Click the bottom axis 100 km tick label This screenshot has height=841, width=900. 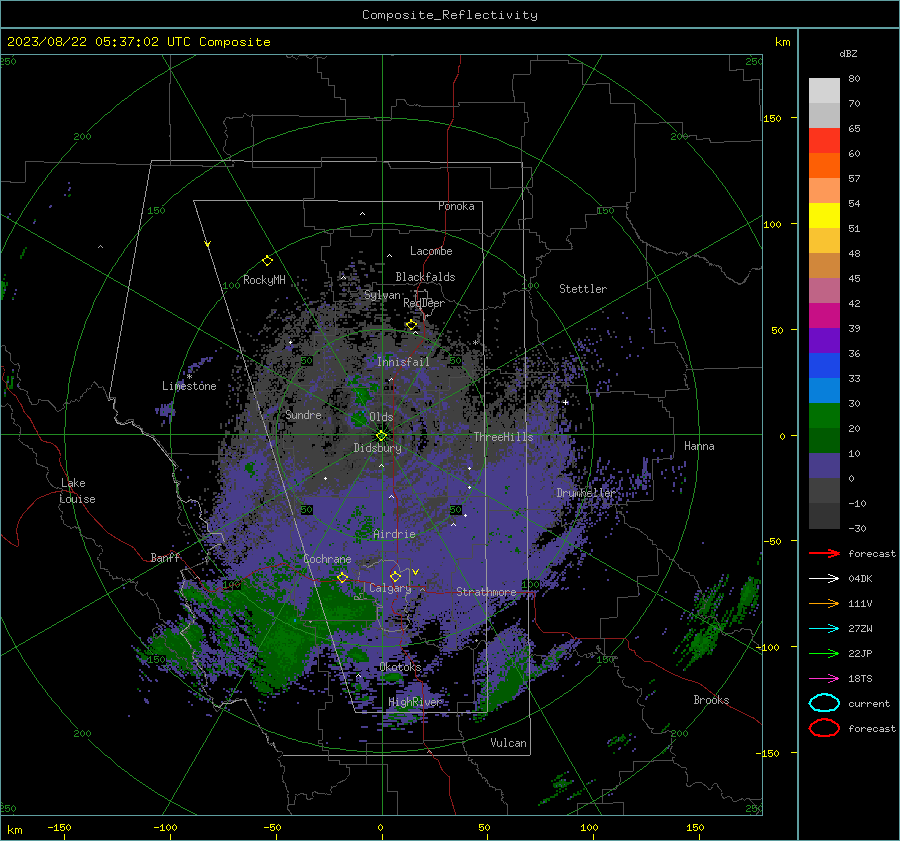(589, 827)
